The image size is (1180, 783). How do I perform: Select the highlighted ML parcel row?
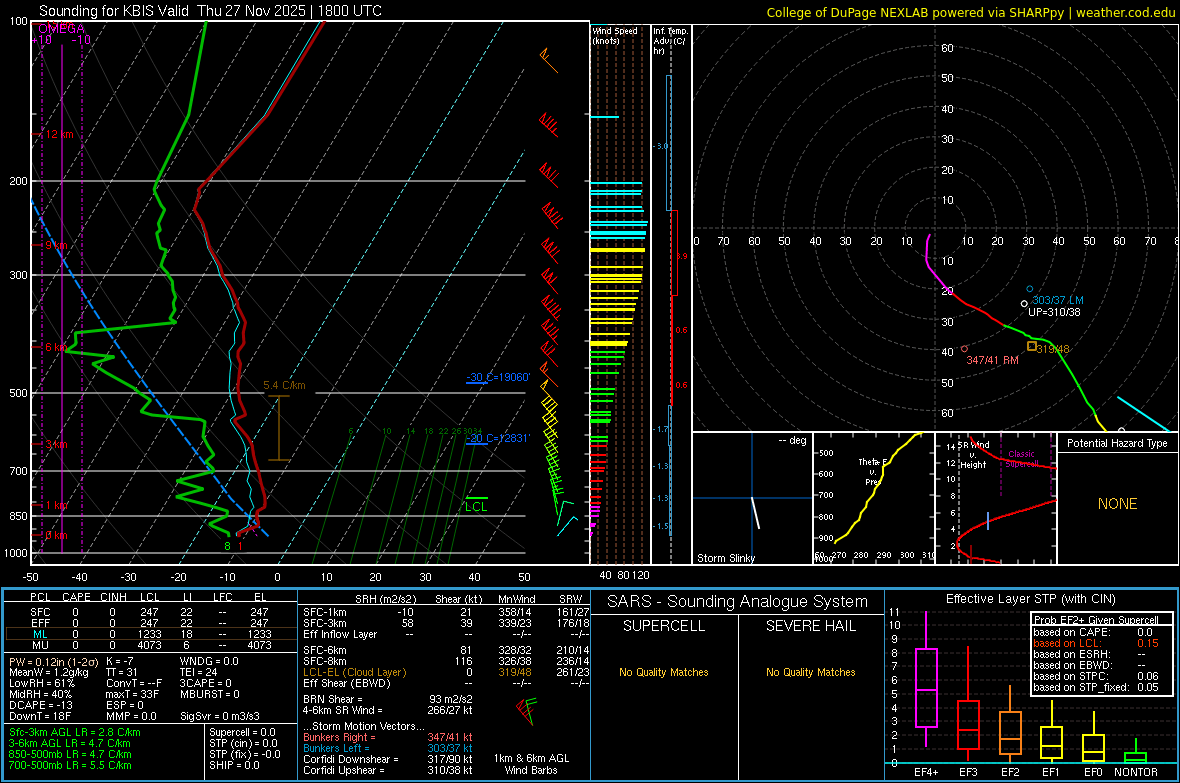click(151, 634)
